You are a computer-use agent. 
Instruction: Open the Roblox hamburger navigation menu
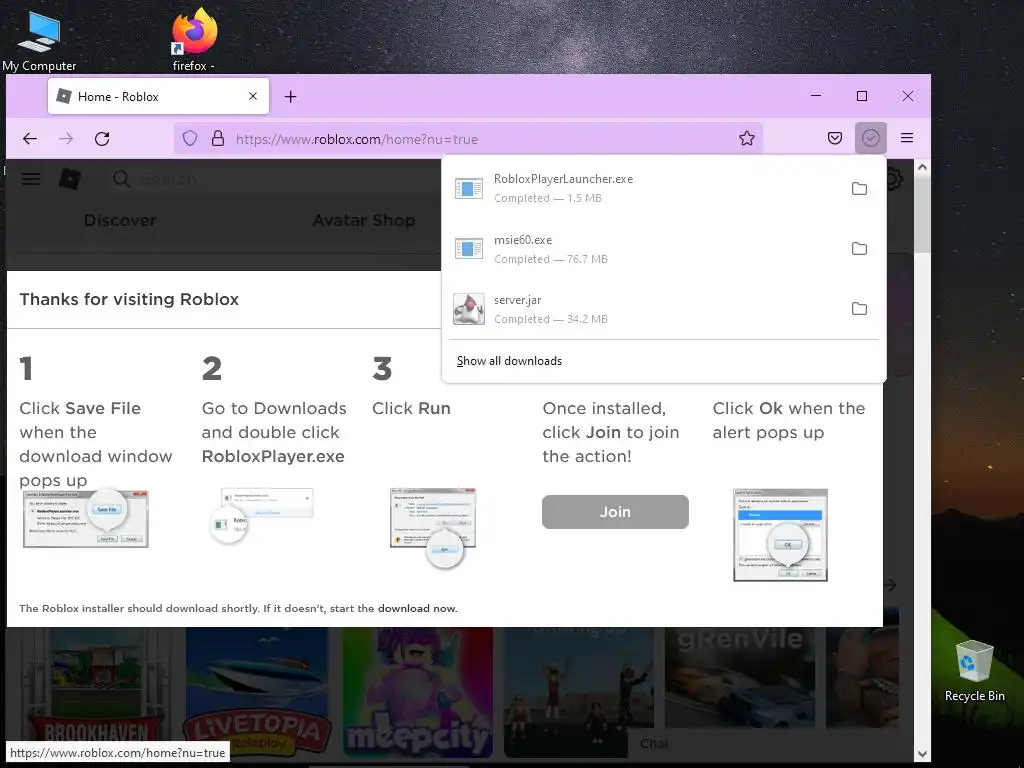pyautogui.click(x=31, y=179)
